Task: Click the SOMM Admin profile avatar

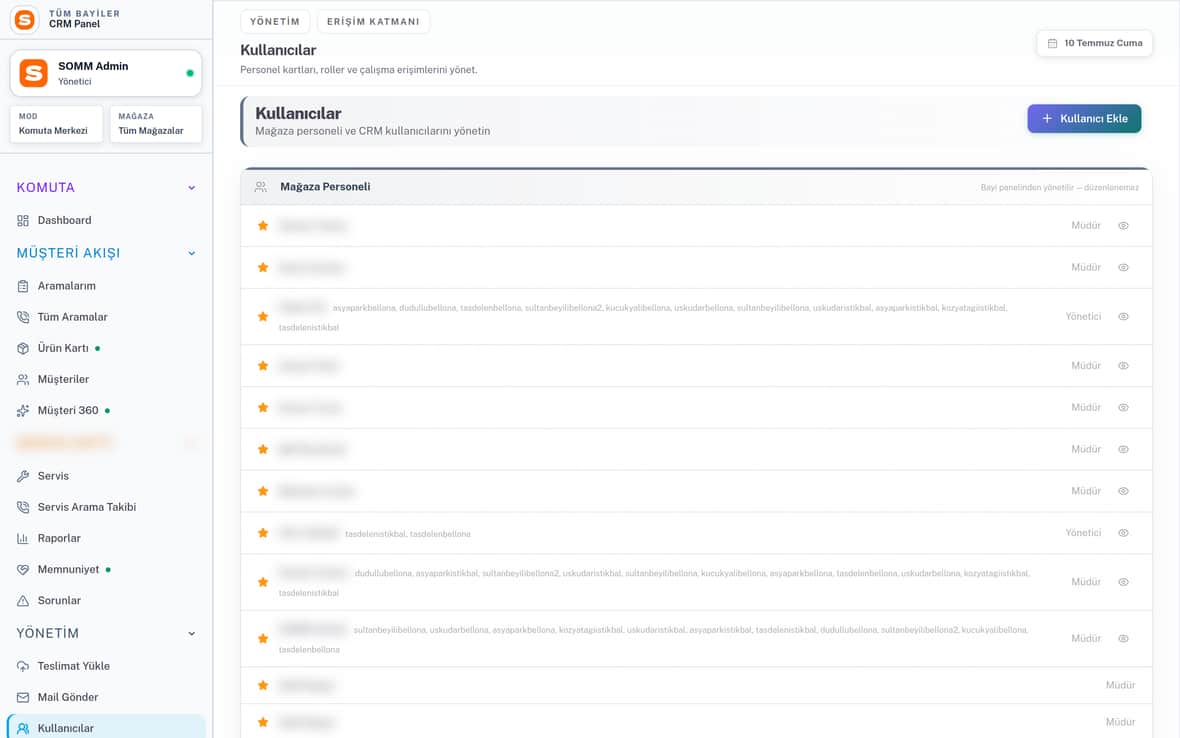Action: pyautogui.click(x=33, y=73)
